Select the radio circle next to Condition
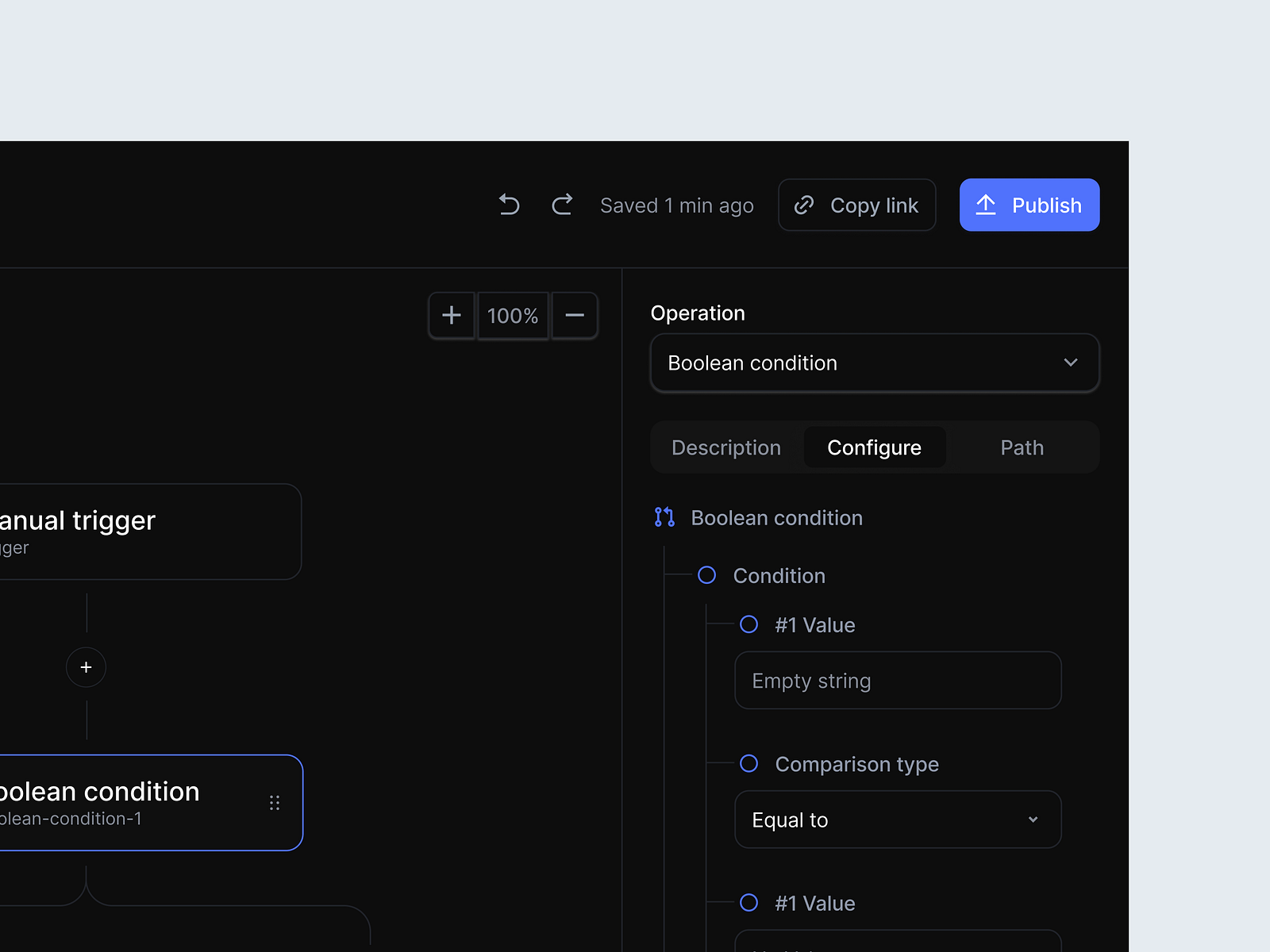 [x=706, y=575]
